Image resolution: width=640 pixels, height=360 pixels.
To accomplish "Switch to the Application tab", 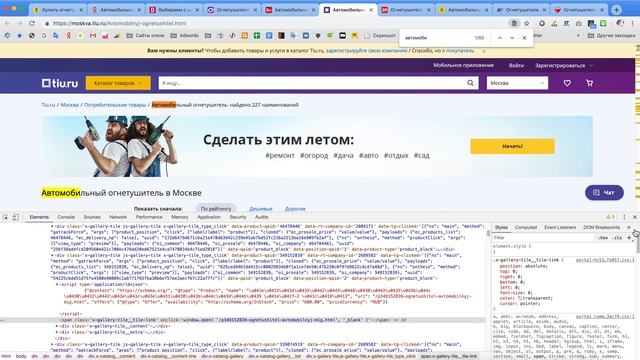I will click(x=209, y=217).
